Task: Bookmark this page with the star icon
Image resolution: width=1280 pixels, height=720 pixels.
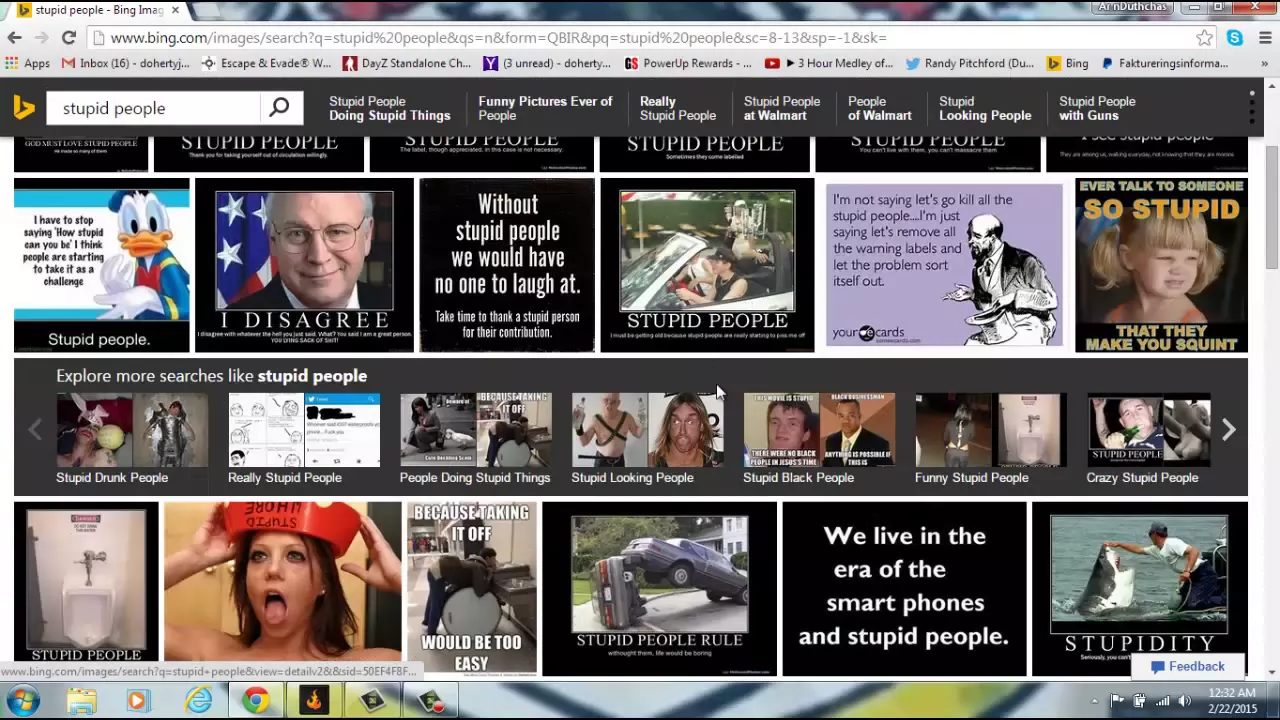Action: (x=1205, y=38)
